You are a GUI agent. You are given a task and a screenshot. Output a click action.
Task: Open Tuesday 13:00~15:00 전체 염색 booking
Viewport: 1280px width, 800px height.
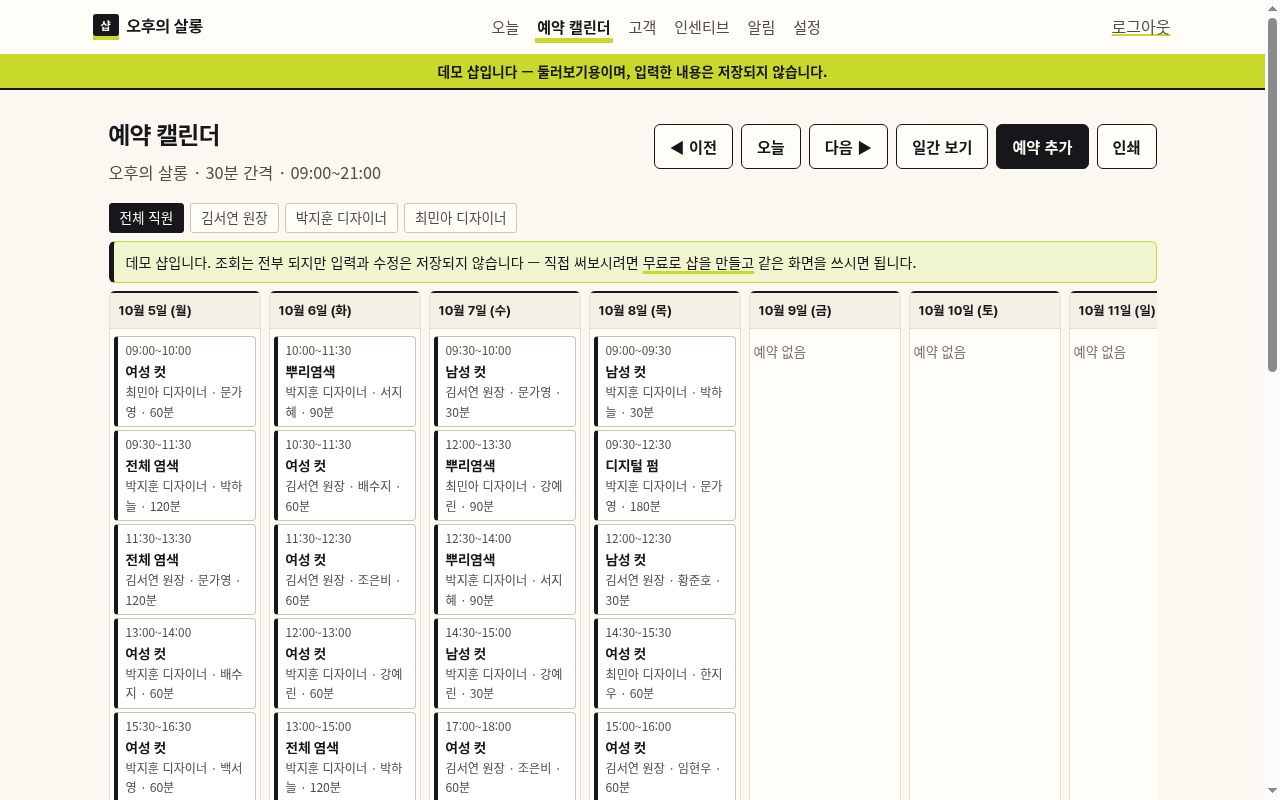tap(345, 756)
